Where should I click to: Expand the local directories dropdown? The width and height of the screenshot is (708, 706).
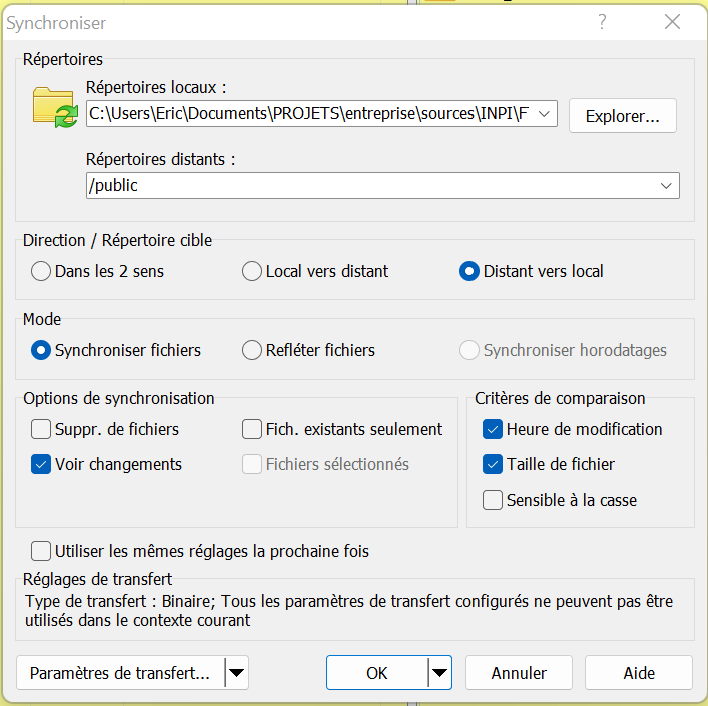coord(545,115)
